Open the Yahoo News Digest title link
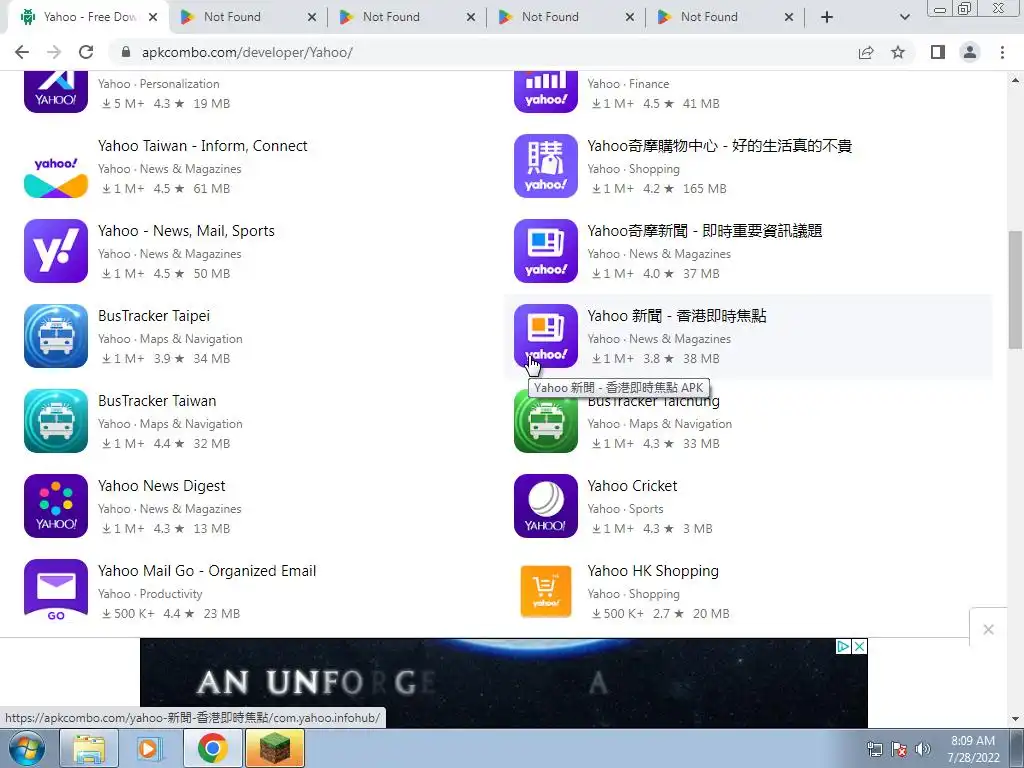Viewport: 1024px width, 768px height. pyautogui.click(x=161, y=486)
